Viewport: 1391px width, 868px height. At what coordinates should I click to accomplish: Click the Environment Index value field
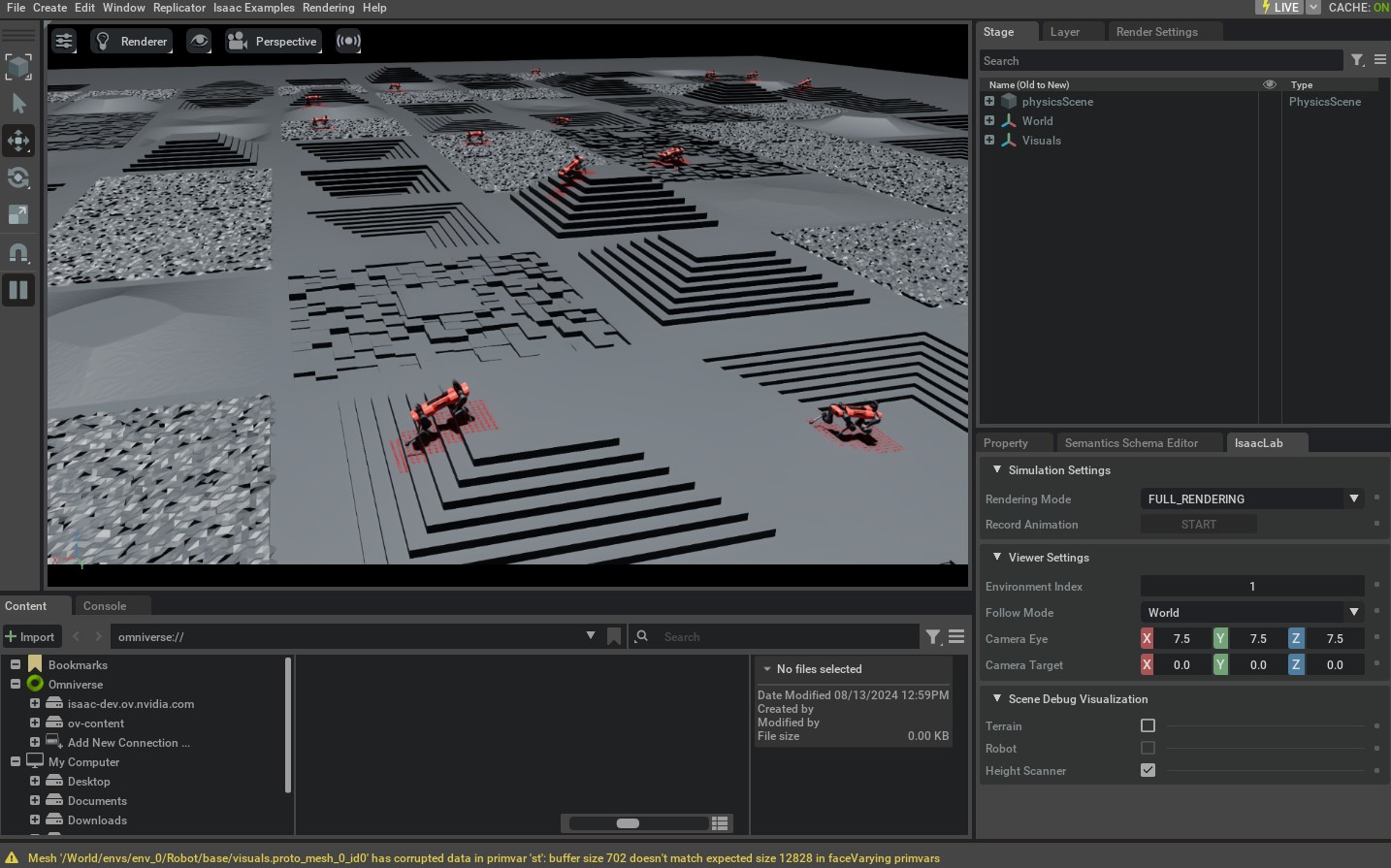tap(1252, 586)
